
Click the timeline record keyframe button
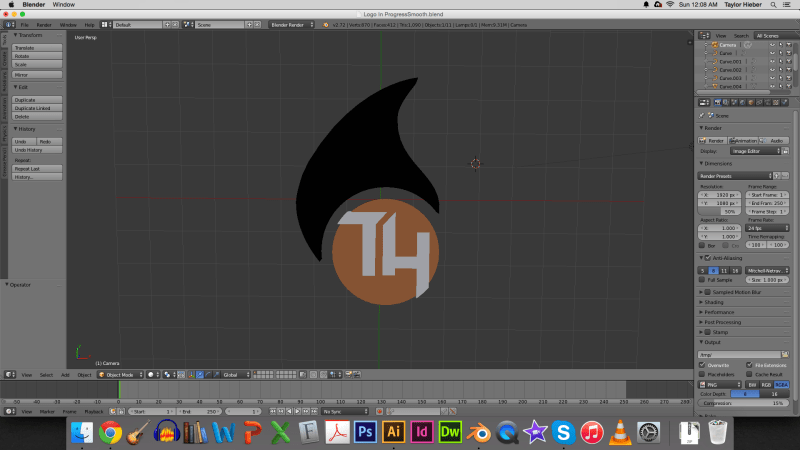[x=379, y=411]
